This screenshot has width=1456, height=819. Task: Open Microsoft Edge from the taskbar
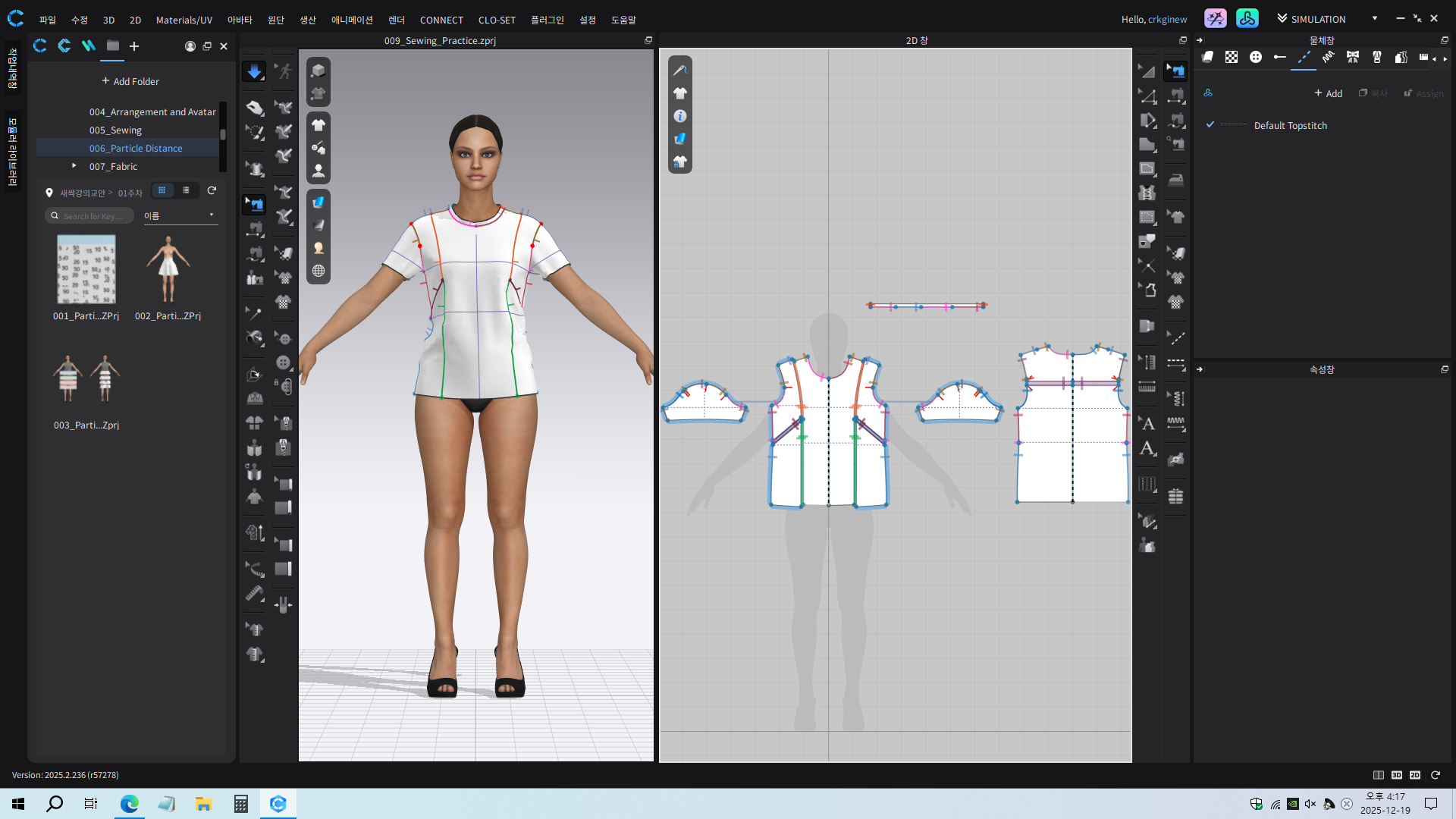130,804
